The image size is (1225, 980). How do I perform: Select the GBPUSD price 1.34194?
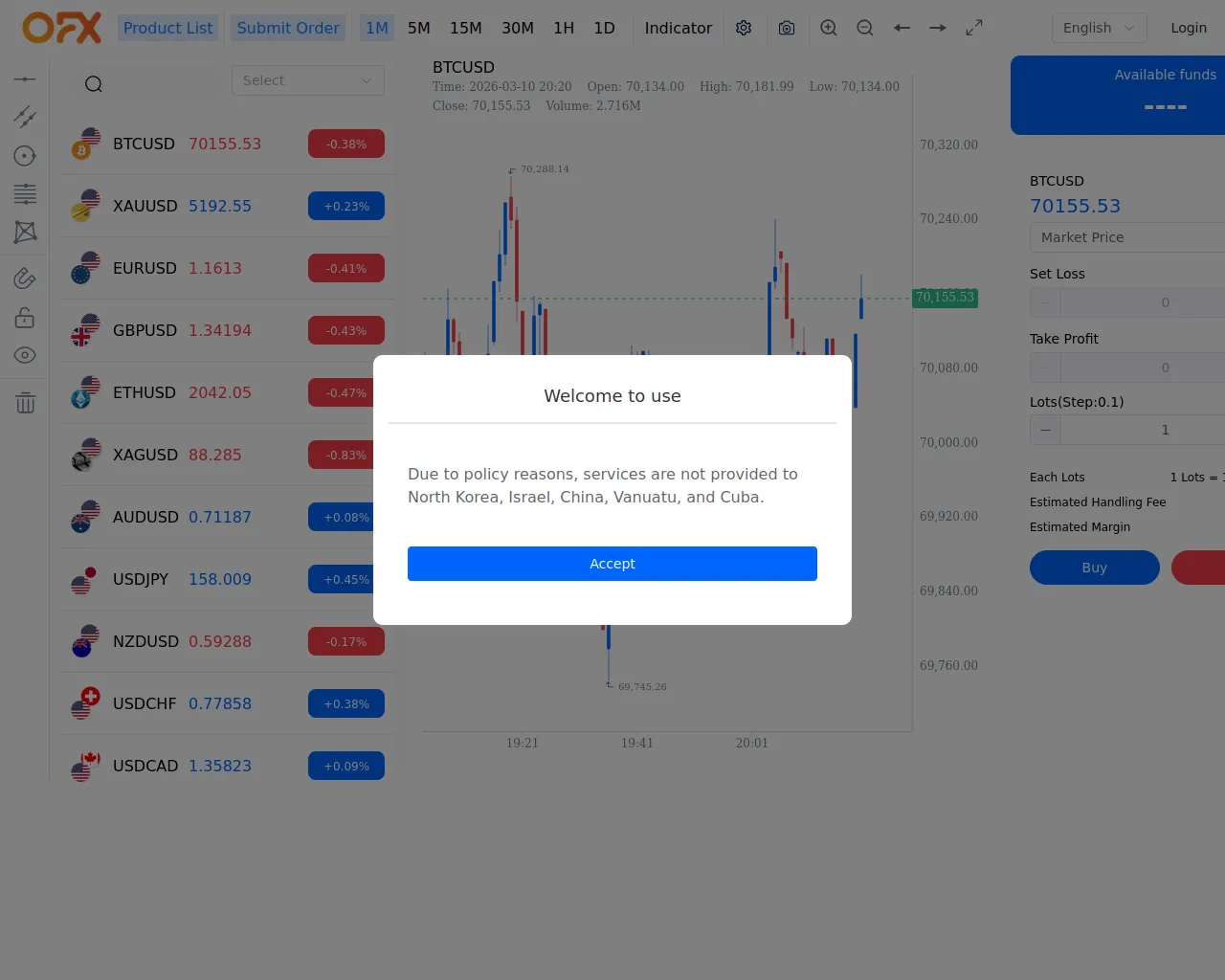point(220,330)
